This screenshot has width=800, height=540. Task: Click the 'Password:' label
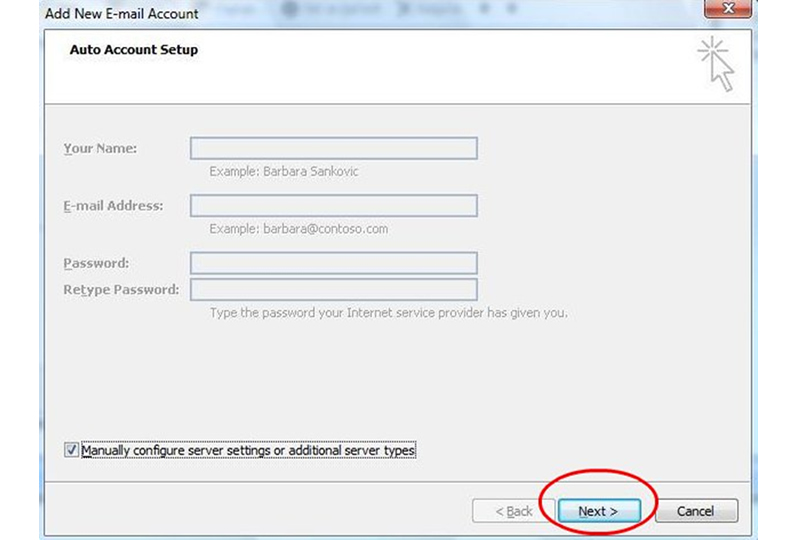pos(96,264)
